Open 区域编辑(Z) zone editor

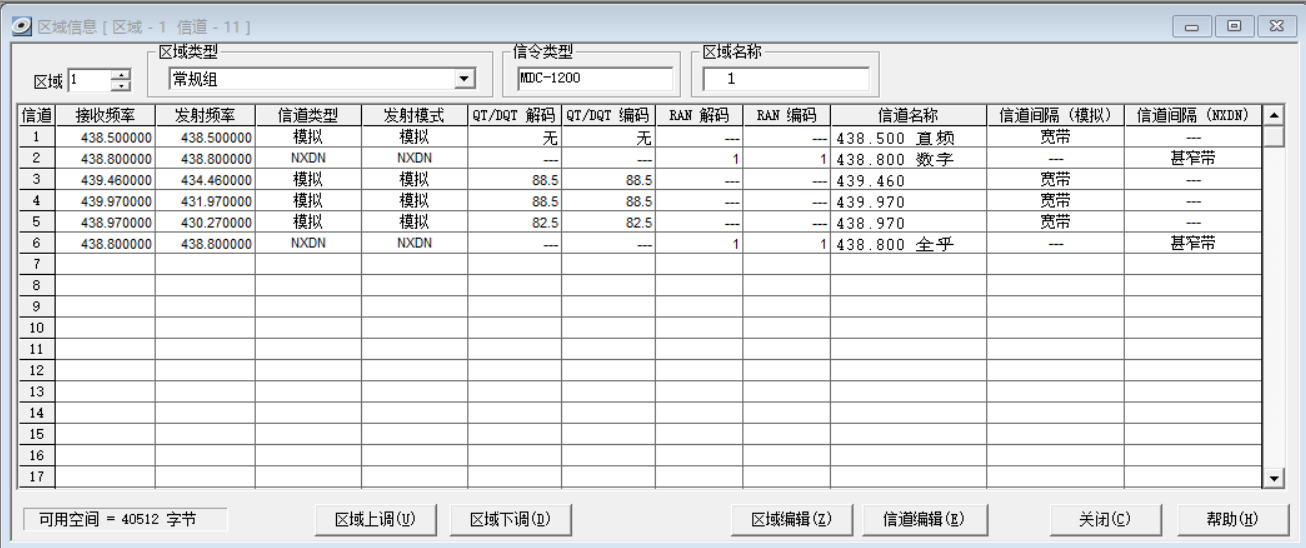tap(792, 519)
